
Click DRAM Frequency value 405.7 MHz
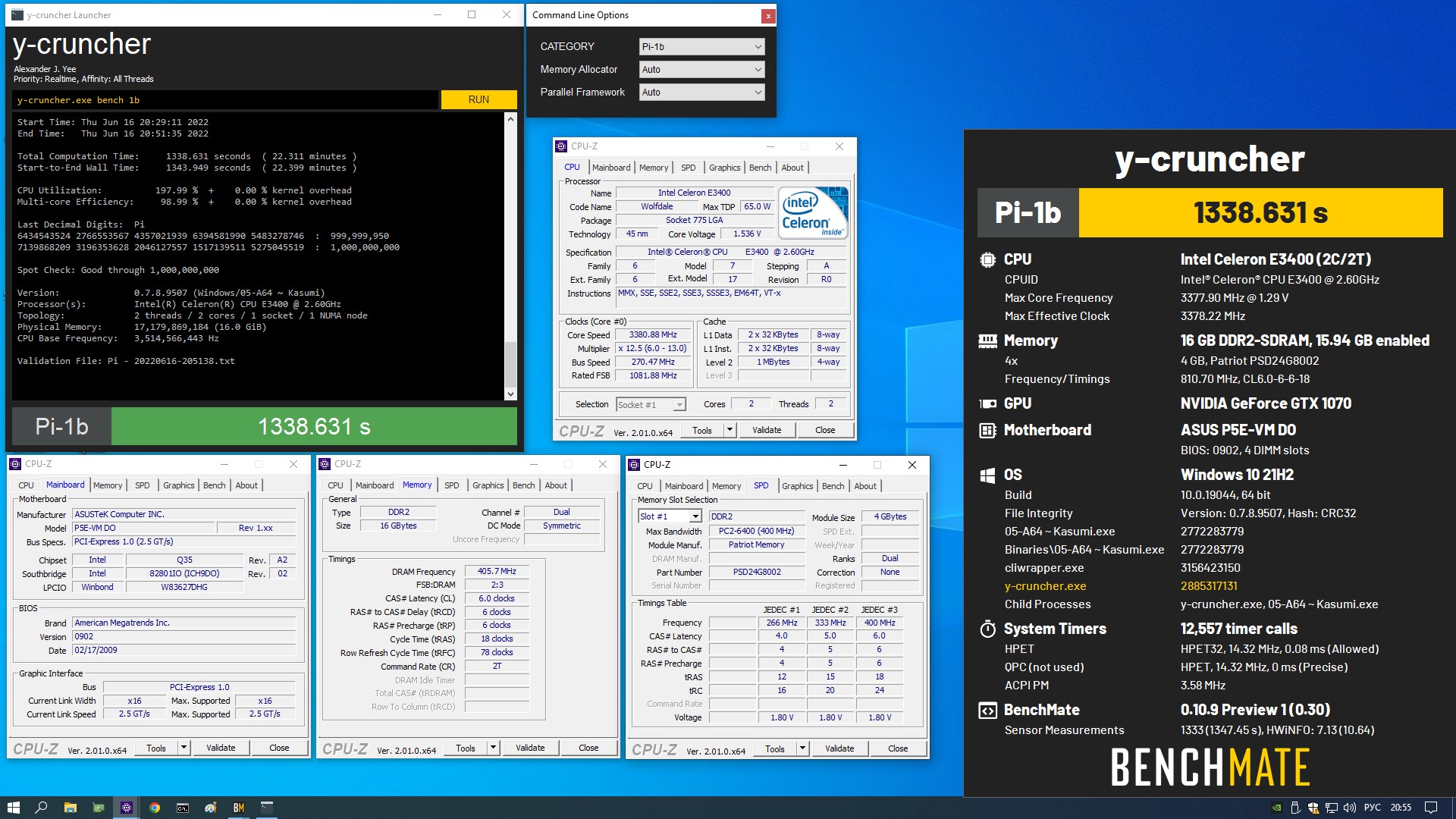[x=497, y=571]
